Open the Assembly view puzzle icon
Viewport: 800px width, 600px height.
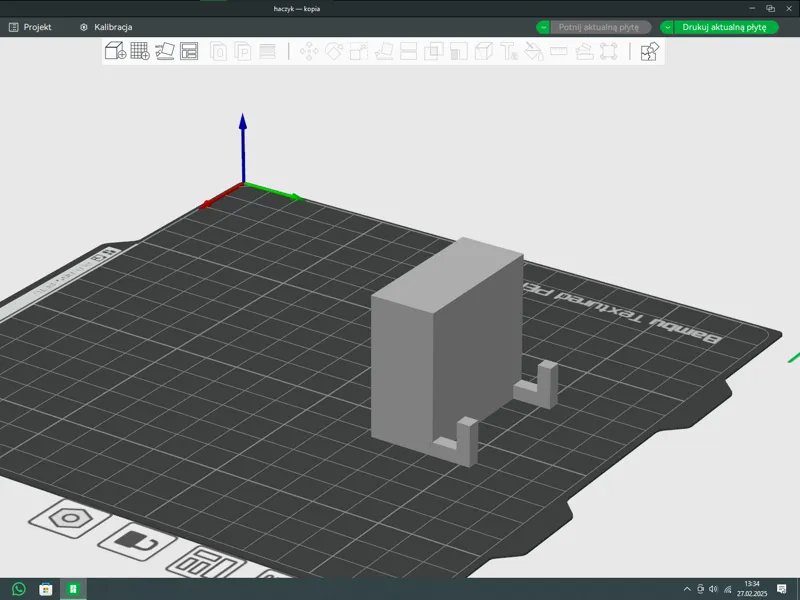tap(649, 51)
